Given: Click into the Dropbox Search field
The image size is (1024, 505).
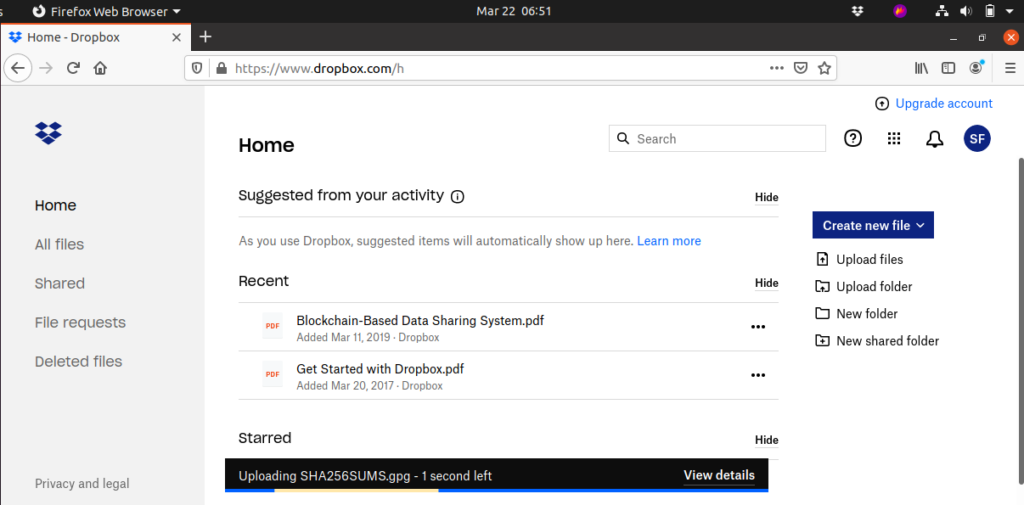Looking at the screenshot, I should (x=717, y=138).
